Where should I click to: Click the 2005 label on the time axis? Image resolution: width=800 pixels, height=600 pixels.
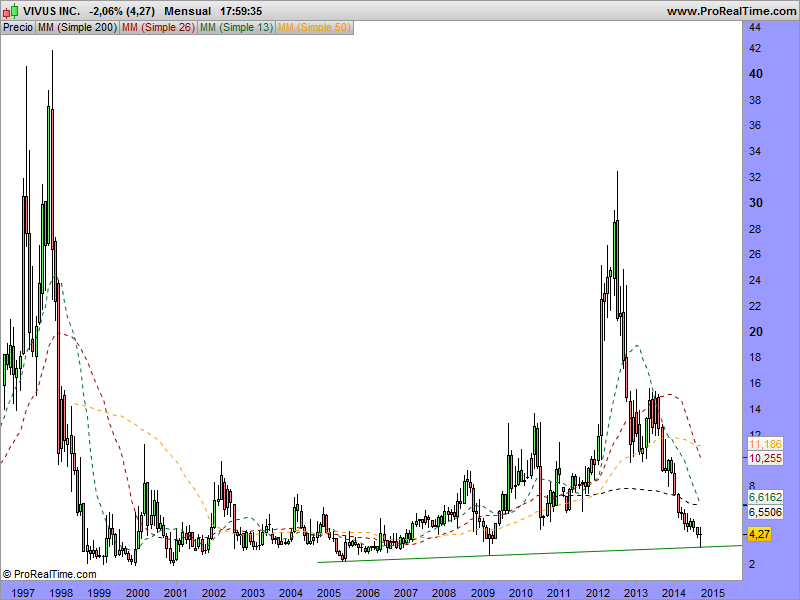tap(329, 593)
